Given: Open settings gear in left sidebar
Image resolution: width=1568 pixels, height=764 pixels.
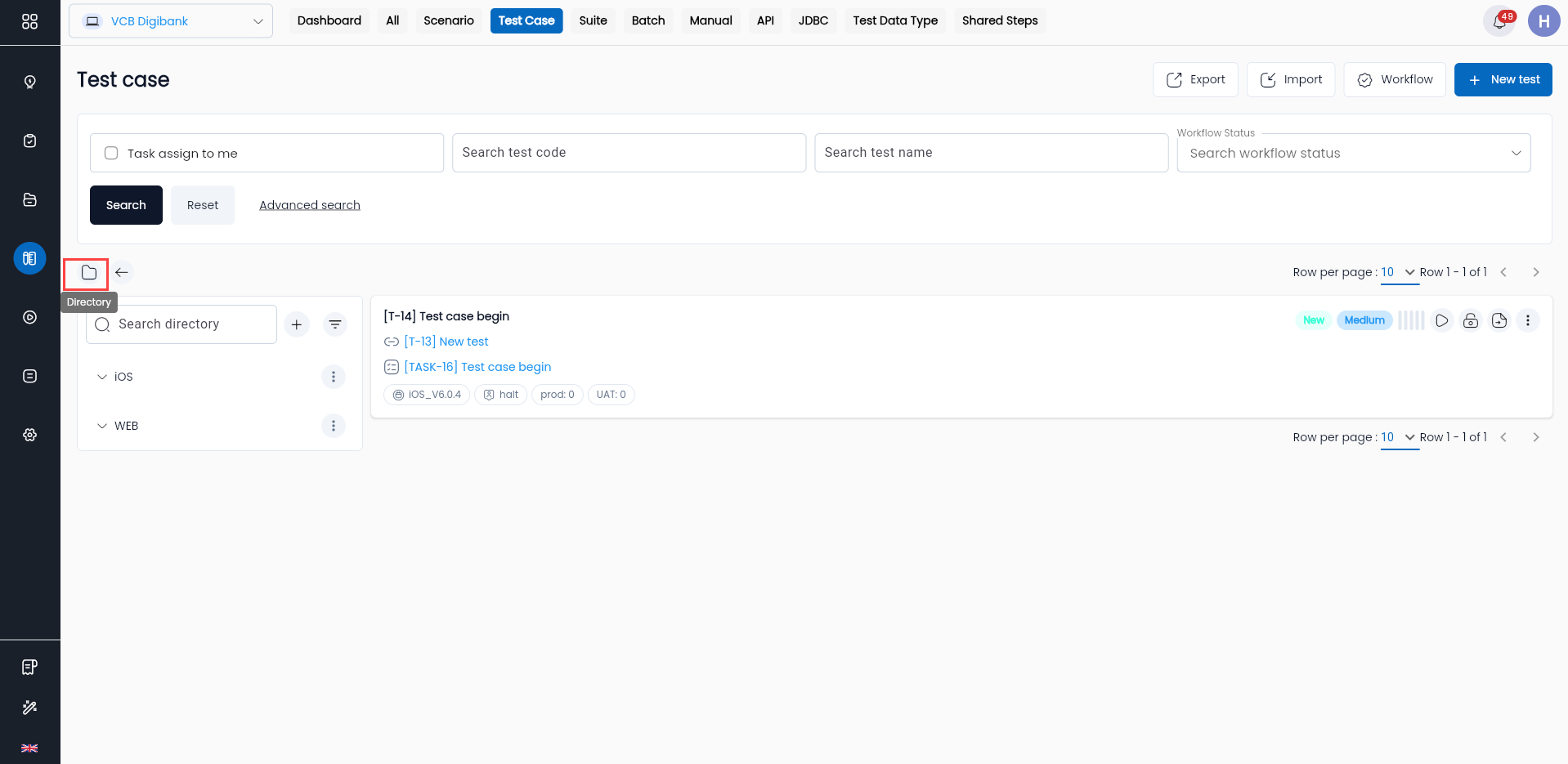Looking at the screenshot, I should click(30, 435).
